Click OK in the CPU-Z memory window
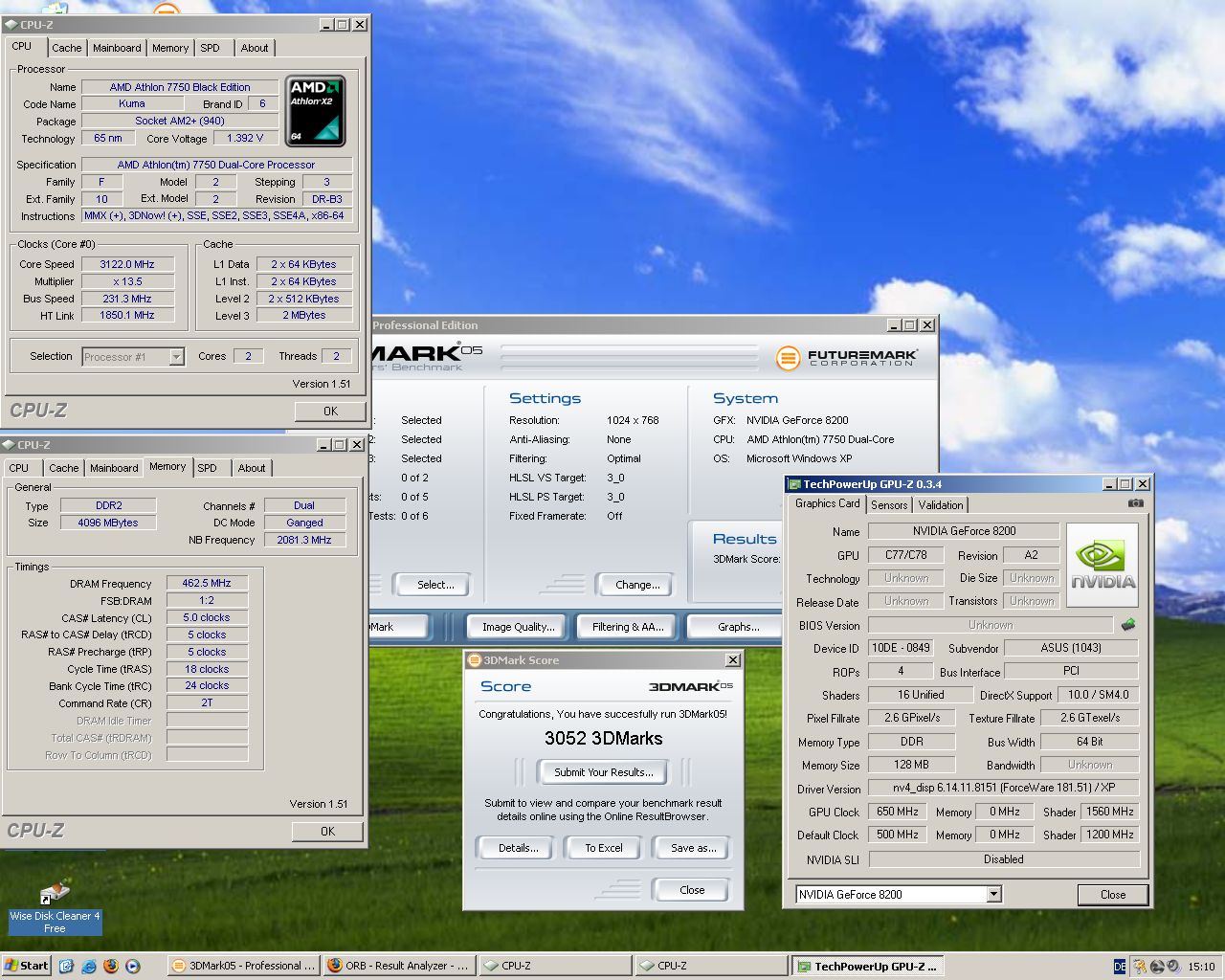The width and height of the screenshot is (1225, 980). (327, 831)
